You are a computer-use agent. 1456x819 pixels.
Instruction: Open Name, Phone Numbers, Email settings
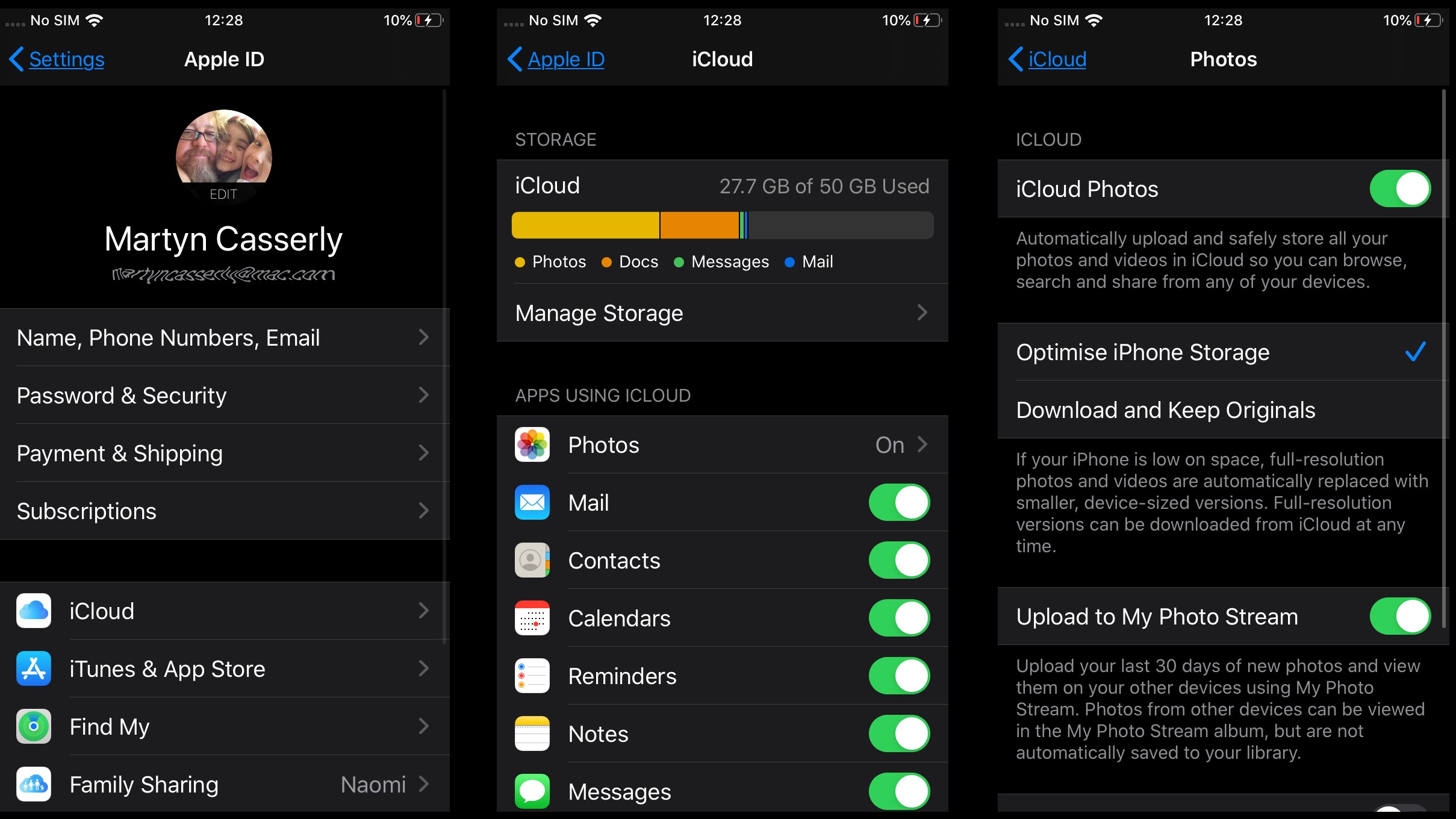(223, 337)
